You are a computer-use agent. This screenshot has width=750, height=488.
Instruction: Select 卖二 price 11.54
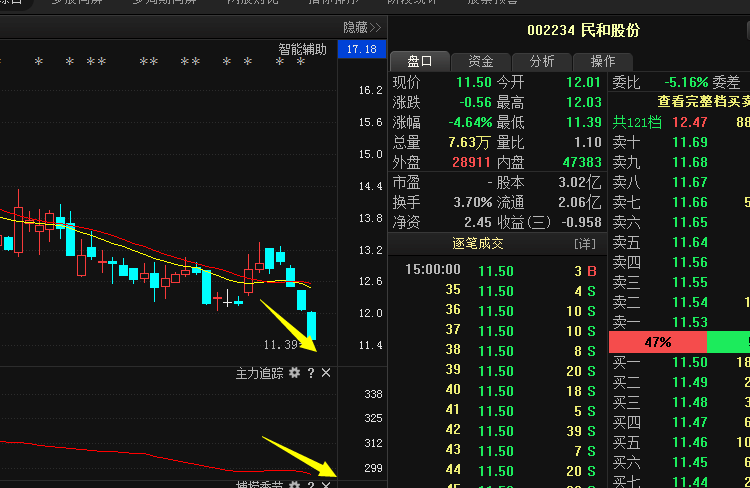click(x=690, y=302)
